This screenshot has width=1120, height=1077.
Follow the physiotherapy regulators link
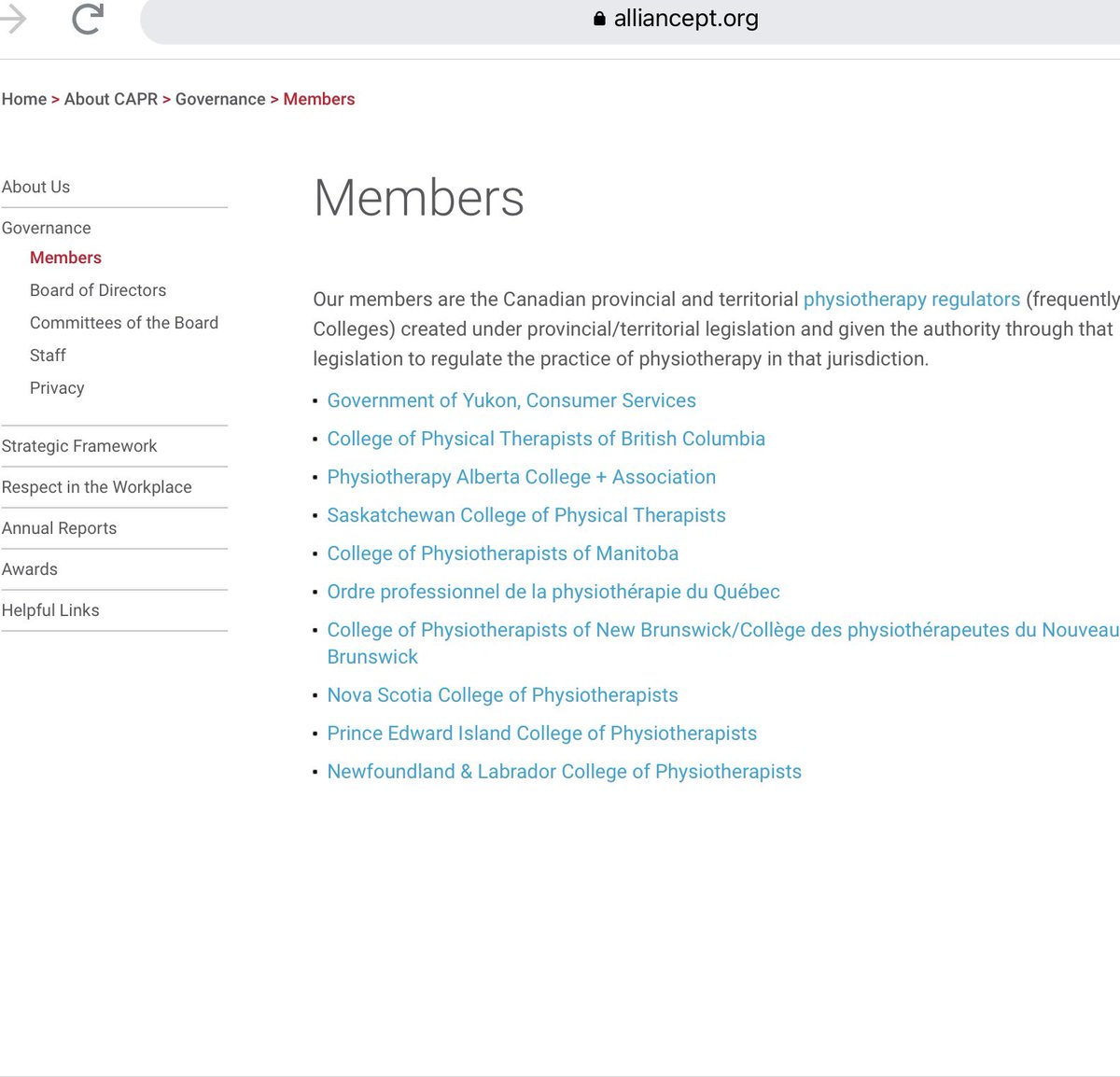point(912,300)
